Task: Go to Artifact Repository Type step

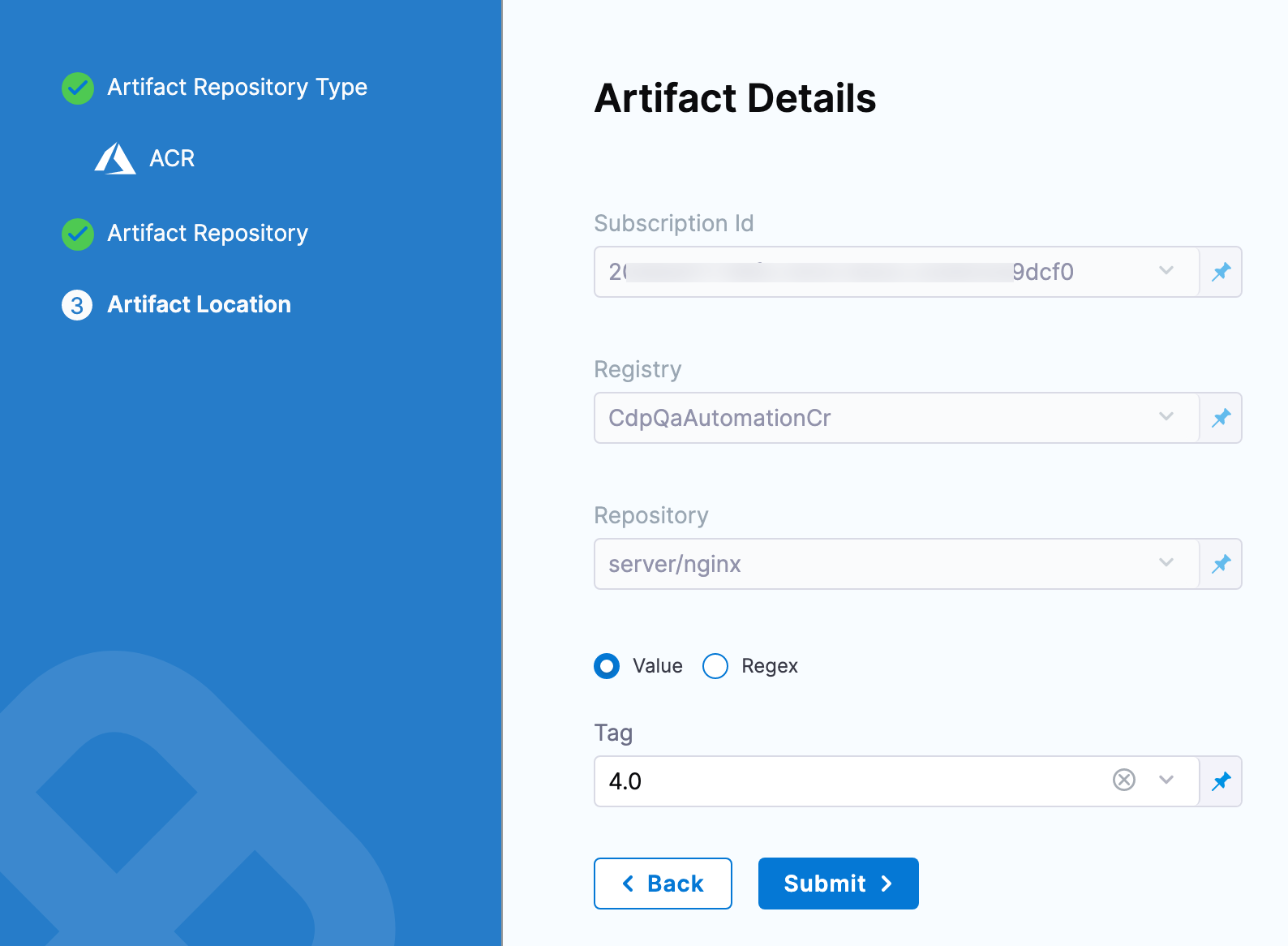Action: click(237, 88)
